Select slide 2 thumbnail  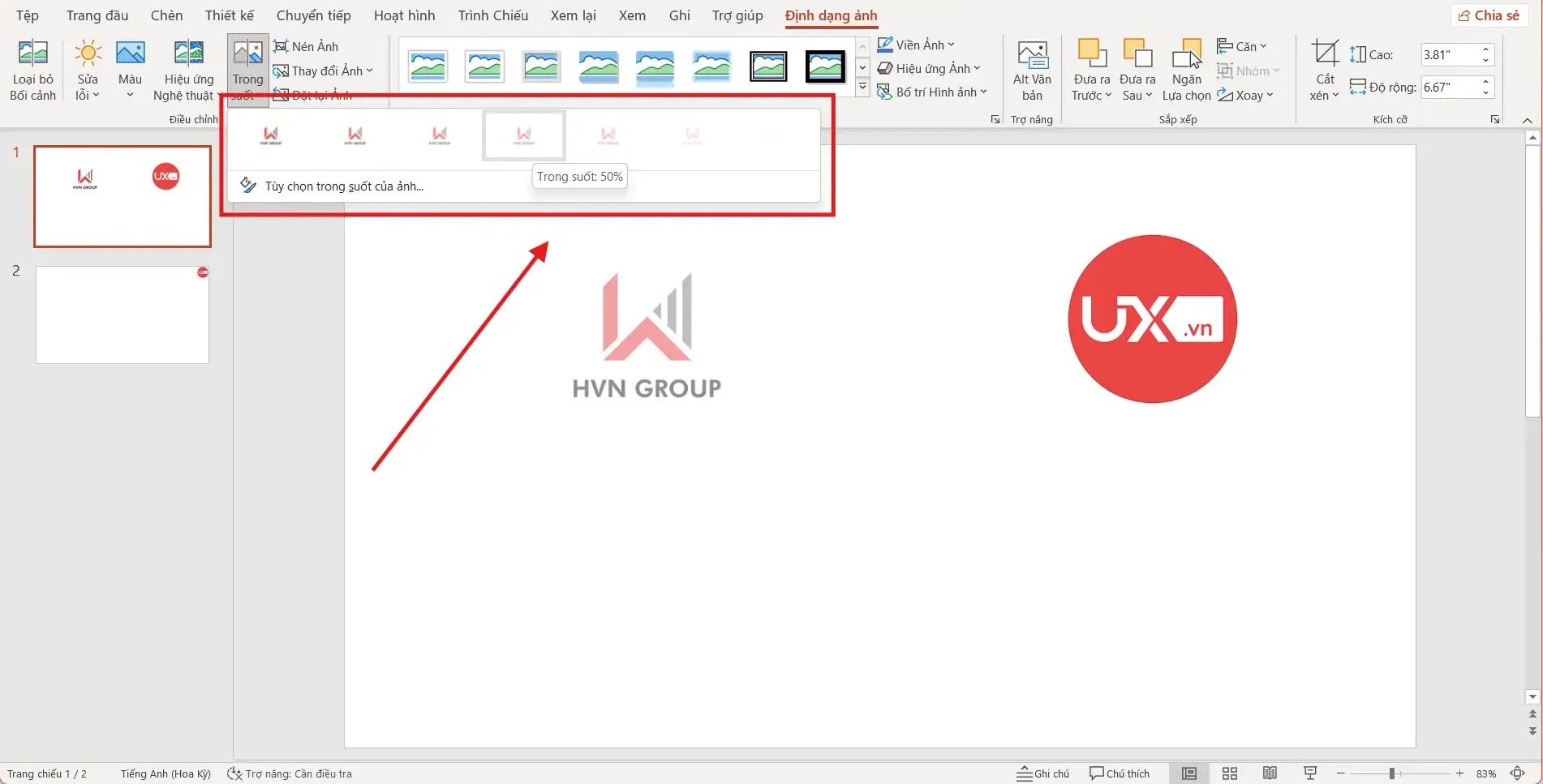pos(122,315)
